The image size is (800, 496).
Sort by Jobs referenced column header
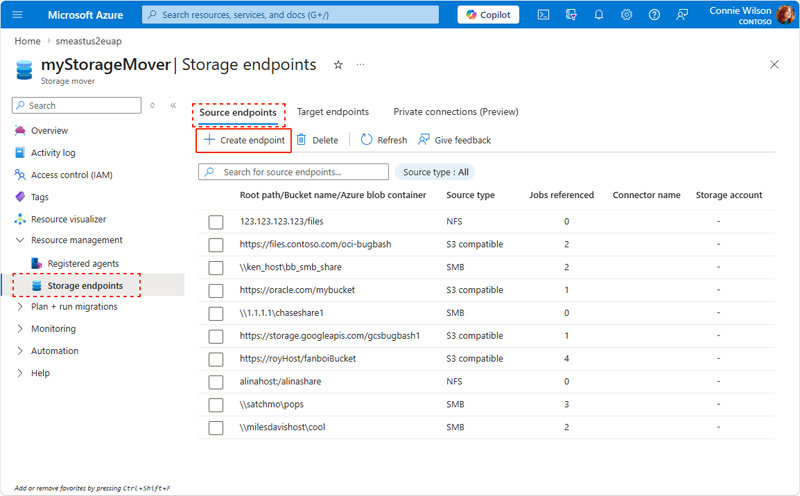[x=561, y=195]
